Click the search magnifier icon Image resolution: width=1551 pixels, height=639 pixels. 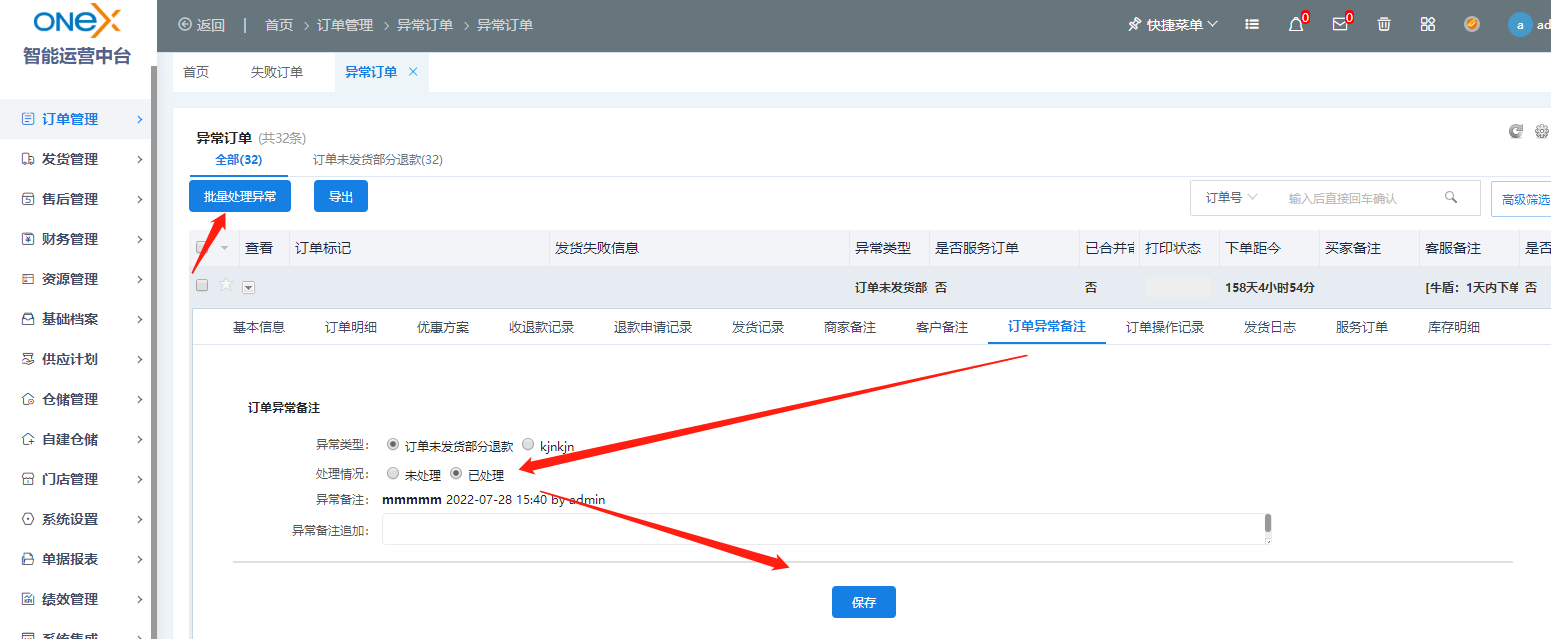1451,197
